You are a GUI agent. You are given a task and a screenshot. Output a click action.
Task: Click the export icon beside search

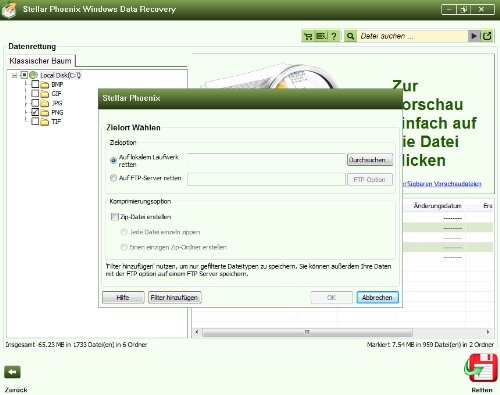coord(487,36)
